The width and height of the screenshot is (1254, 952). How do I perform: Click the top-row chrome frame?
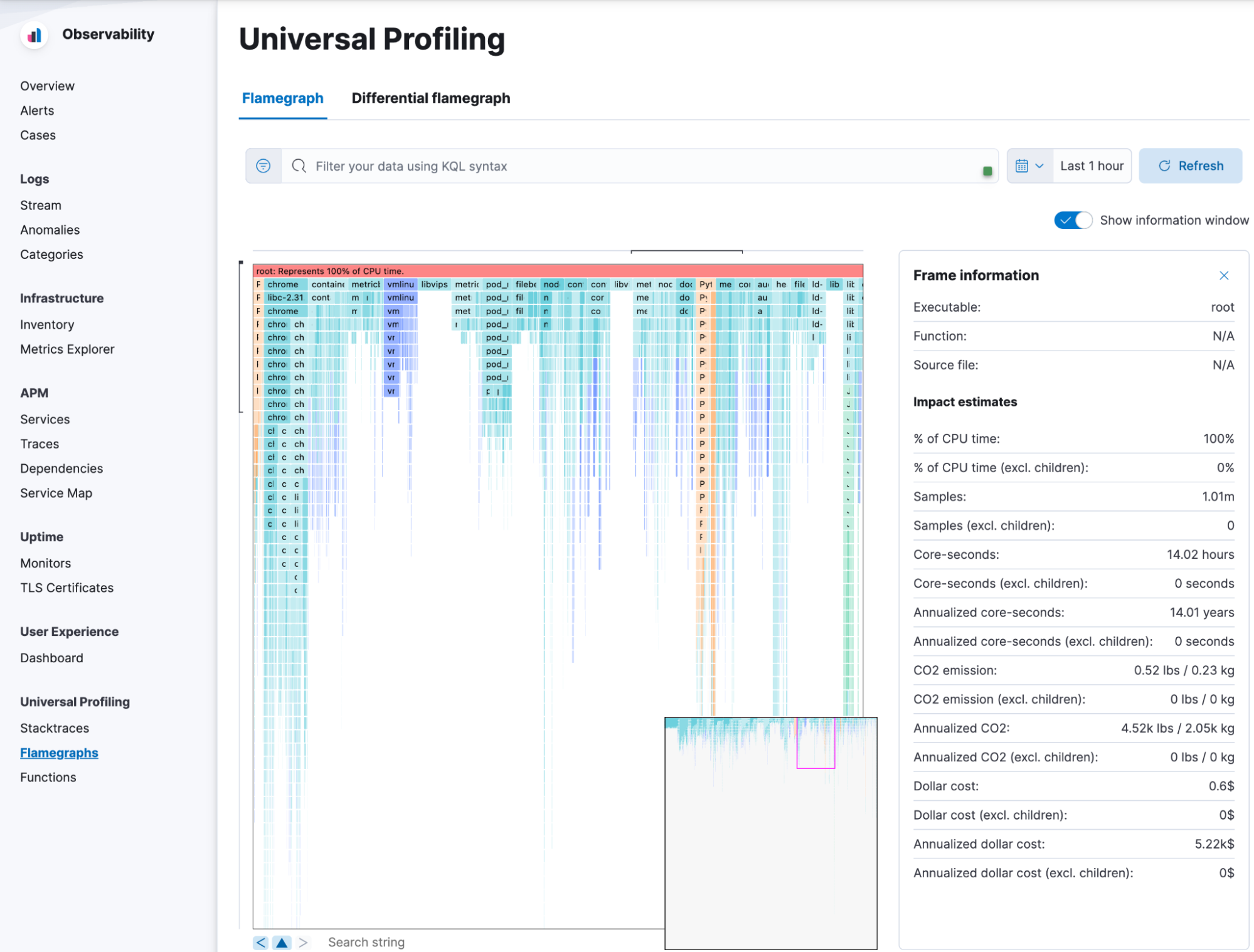[x=285, y=284]
